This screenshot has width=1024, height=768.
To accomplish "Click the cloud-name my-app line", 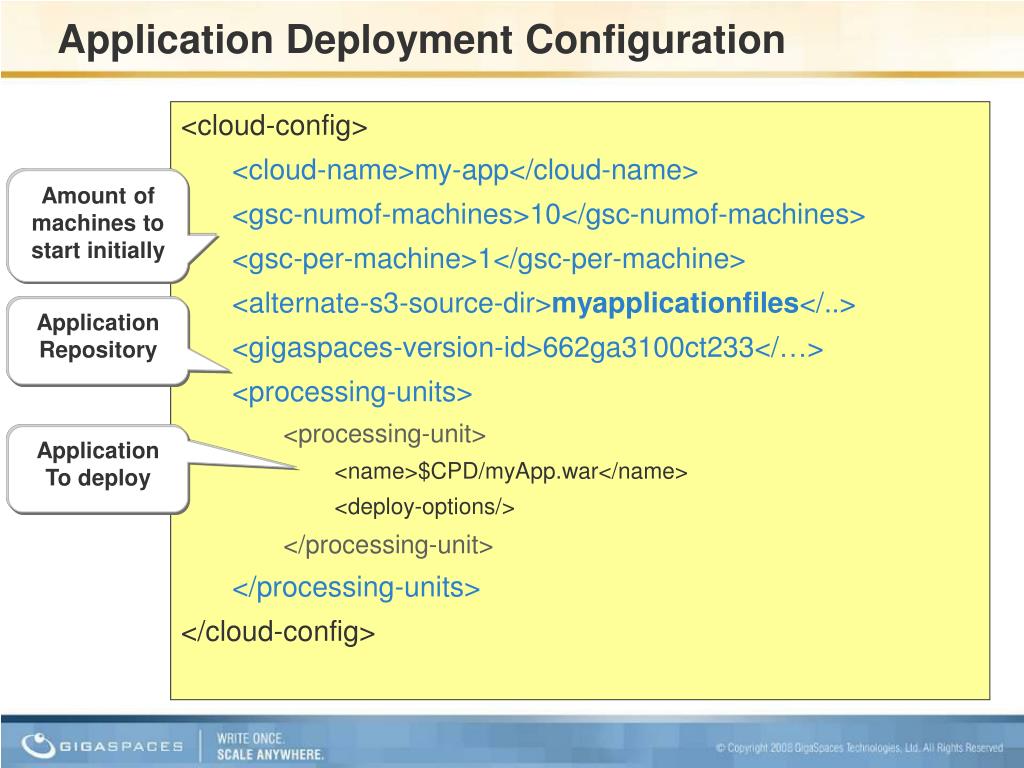I will click(465, 171).
